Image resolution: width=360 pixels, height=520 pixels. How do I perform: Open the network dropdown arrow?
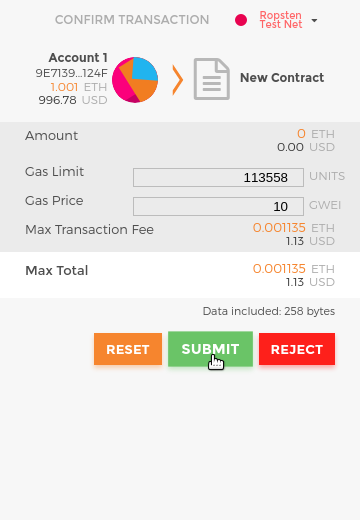[314, 20]
